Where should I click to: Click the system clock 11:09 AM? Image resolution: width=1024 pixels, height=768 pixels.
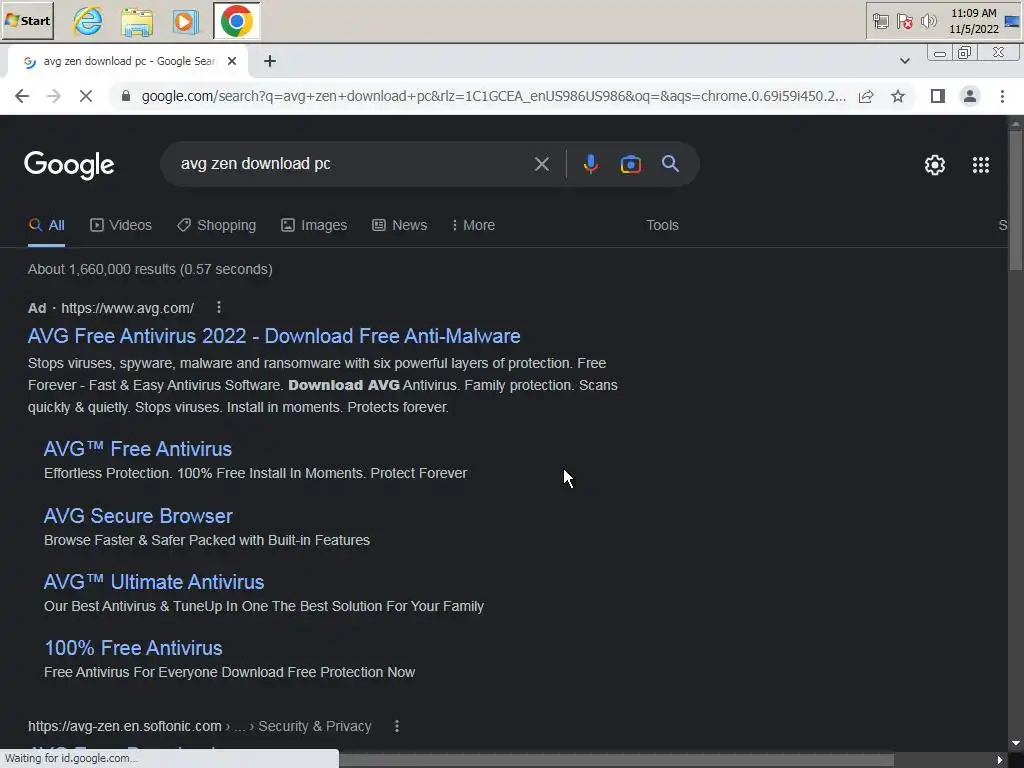(974, 13)
